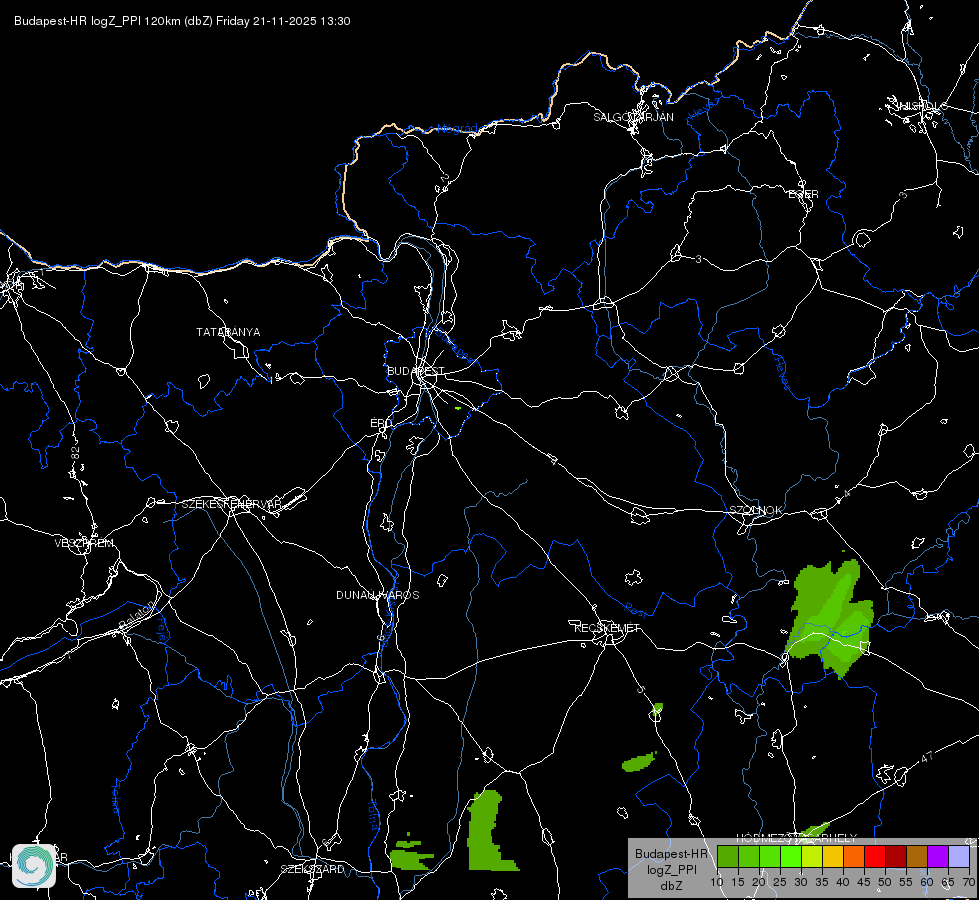Click the EGER city label
This screenshot has height=900, width=979.
click(x=804, y=194)
